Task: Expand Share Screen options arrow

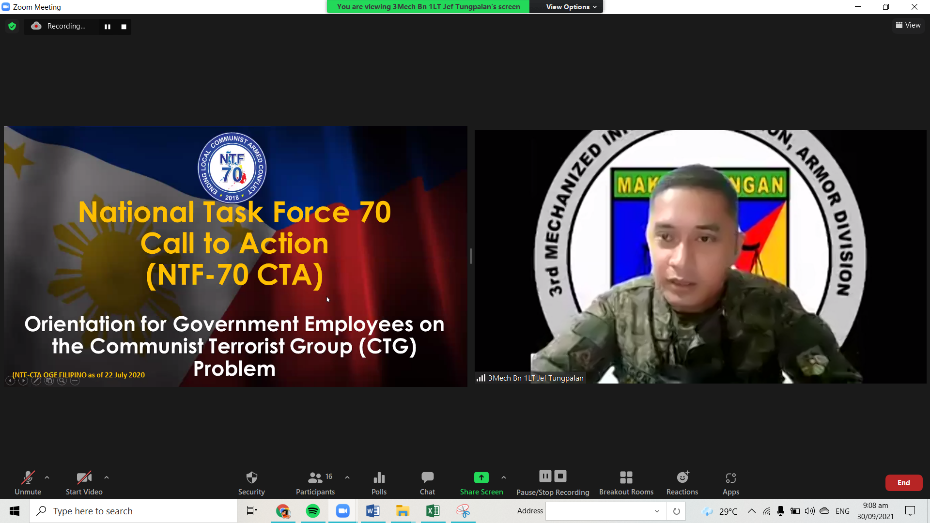Action: [504, 477]
